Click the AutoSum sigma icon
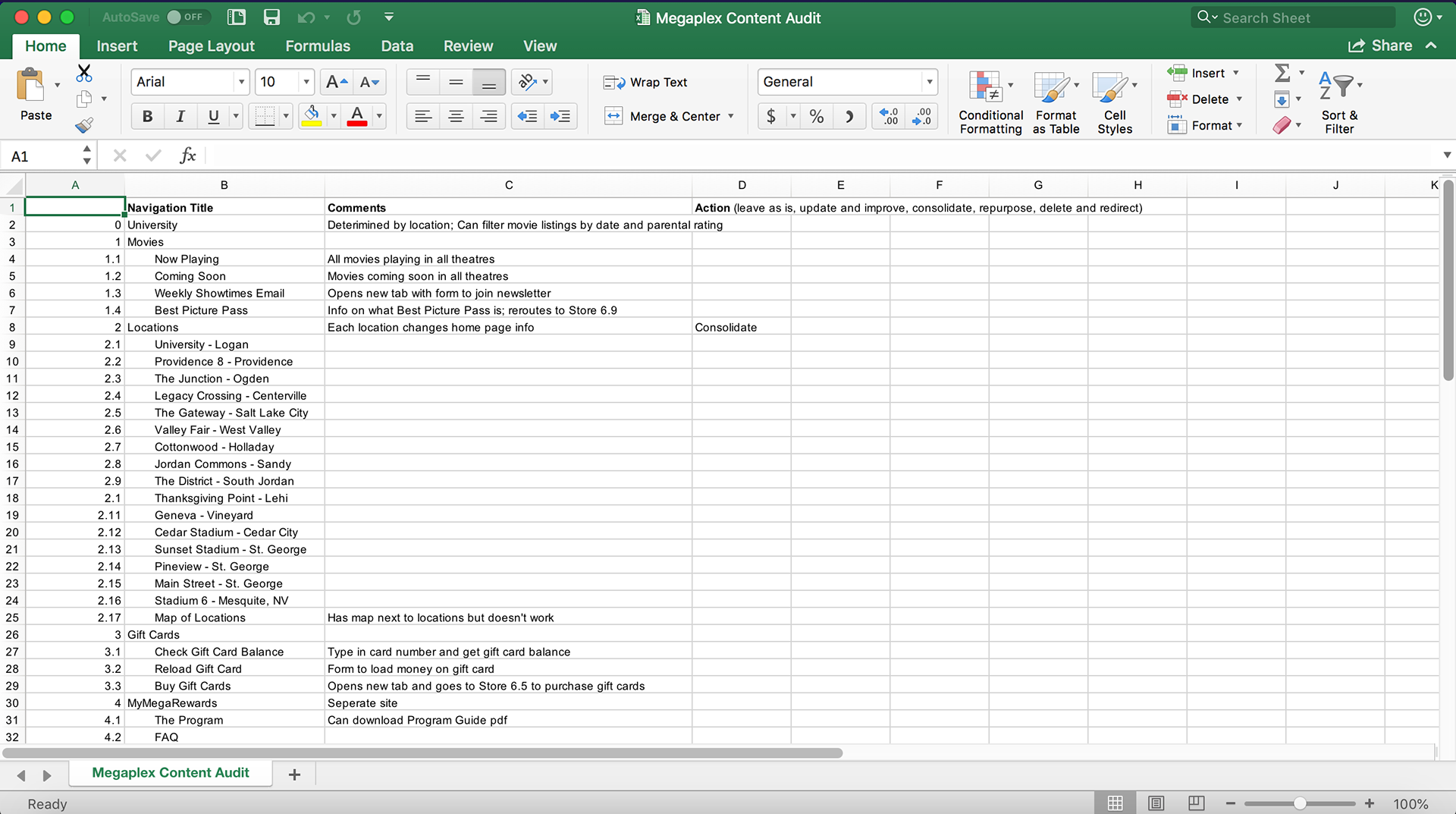 [x=1282, y=74]
